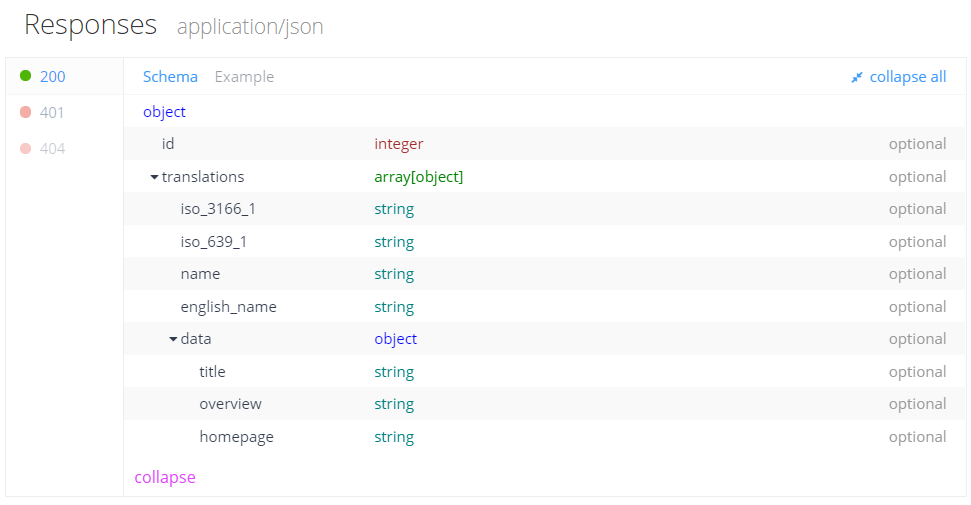The image size is (971, 505).
Task: Click the integer type of id
Action: (x=399, y=144)
